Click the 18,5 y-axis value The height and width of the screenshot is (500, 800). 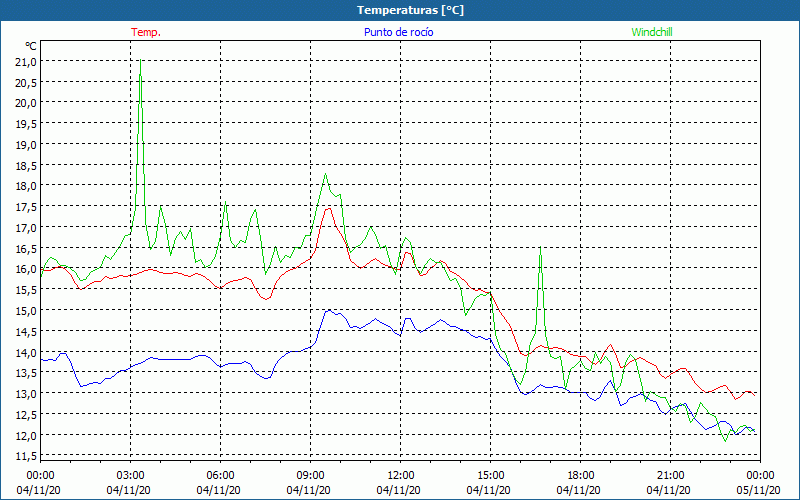(26, 165)
